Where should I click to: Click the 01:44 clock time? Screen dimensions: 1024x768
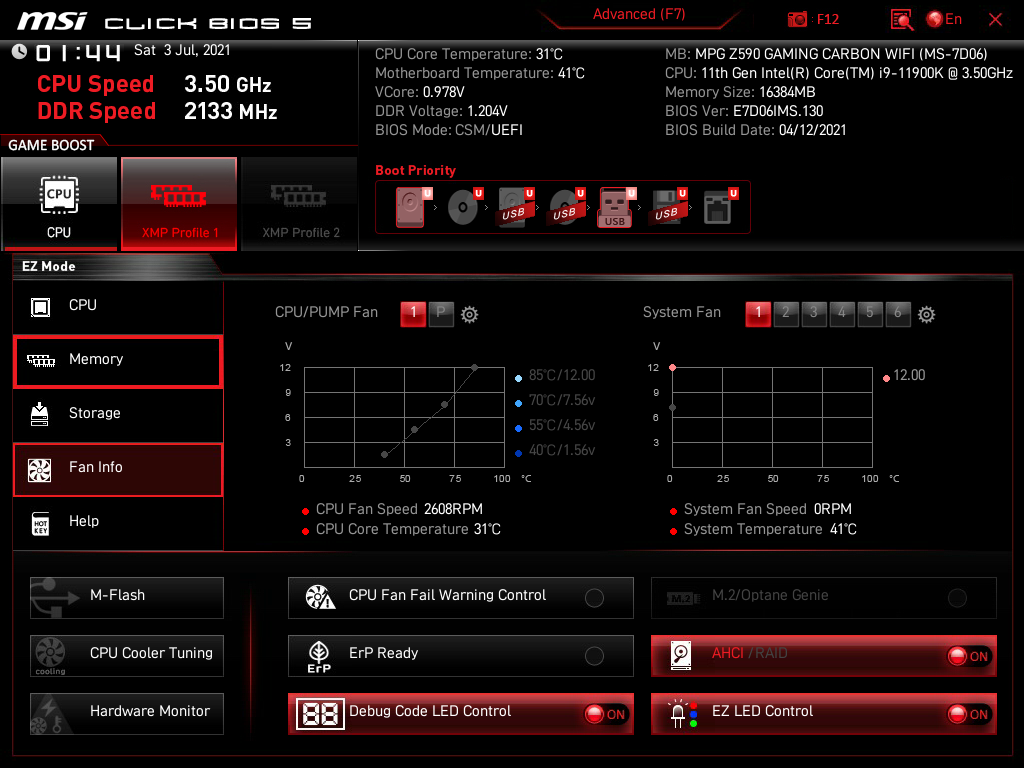[78, 52]
